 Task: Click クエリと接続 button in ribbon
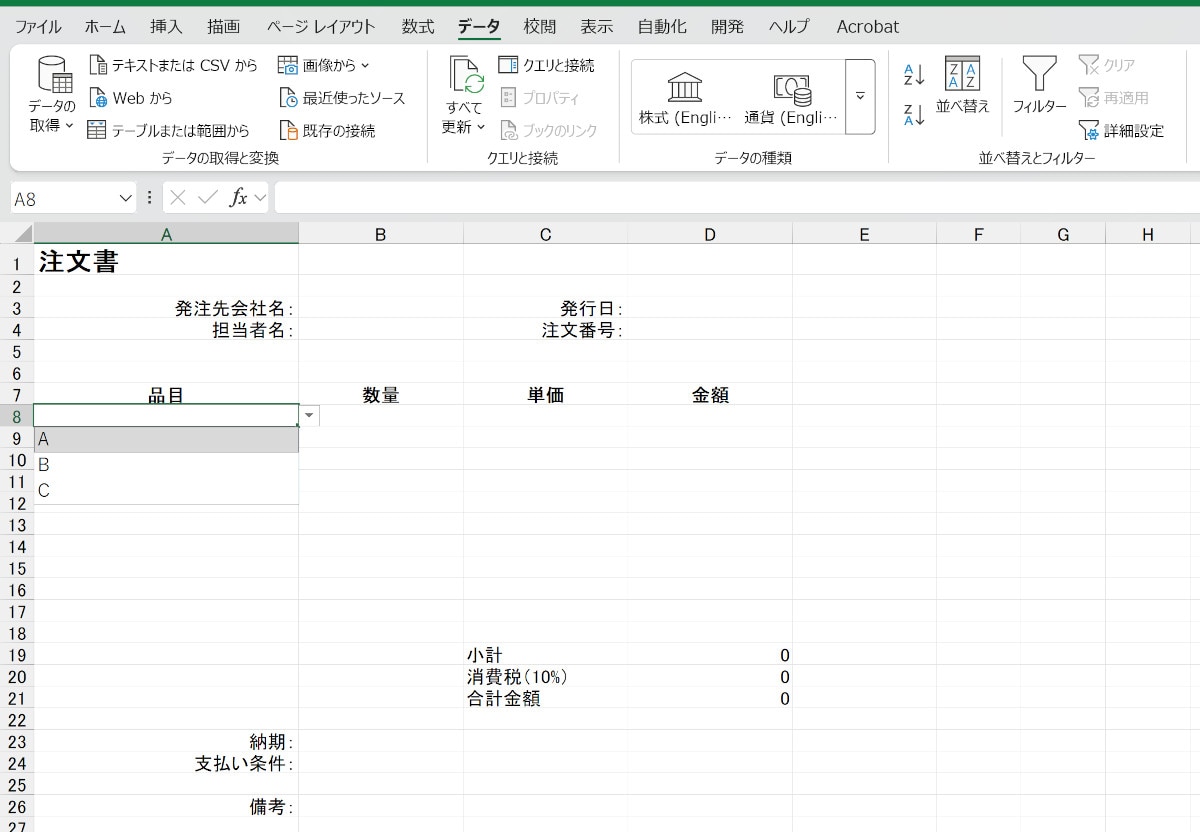click(x=547, y=65)
